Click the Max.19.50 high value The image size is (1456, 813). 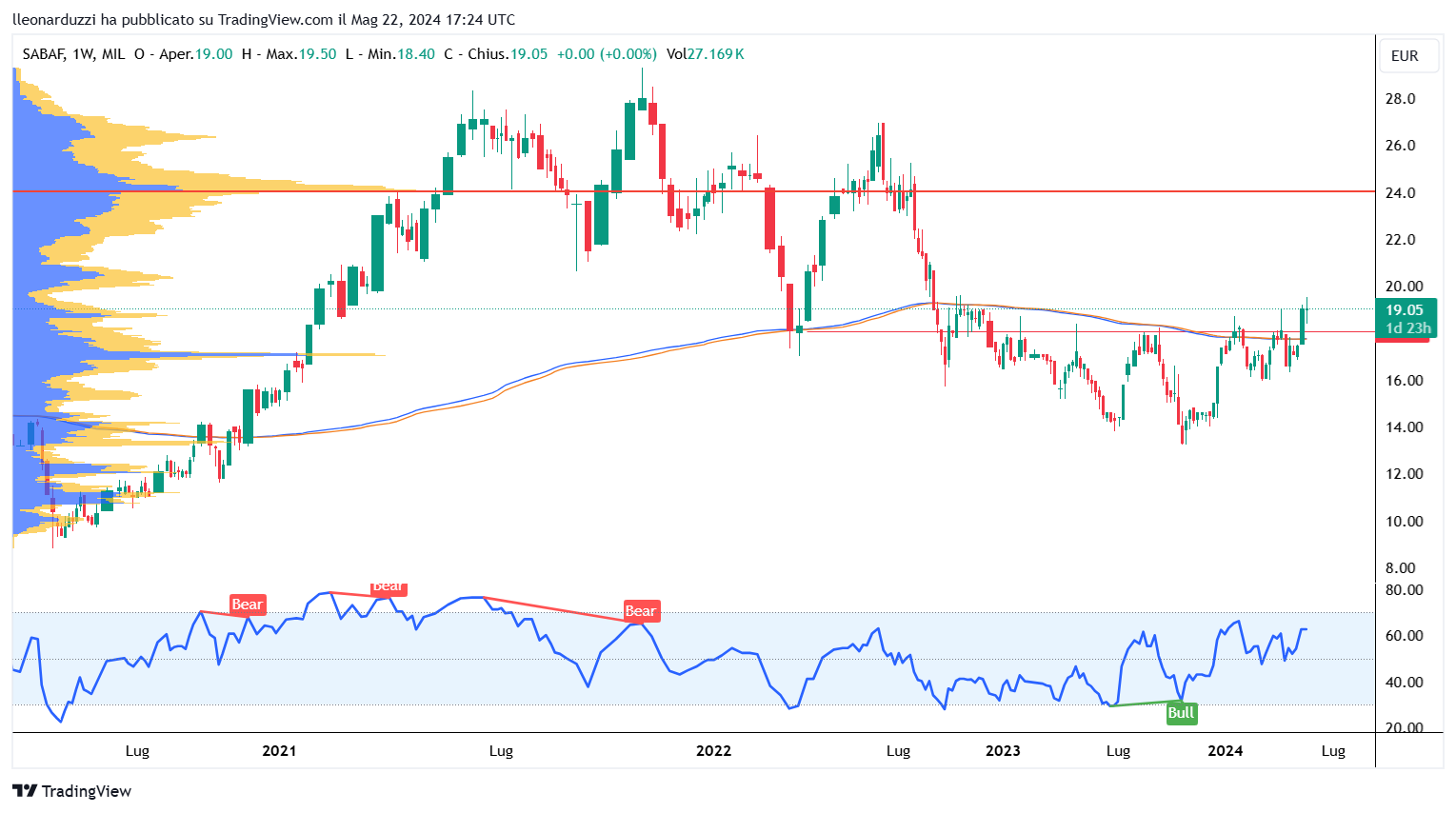point(301,54)
